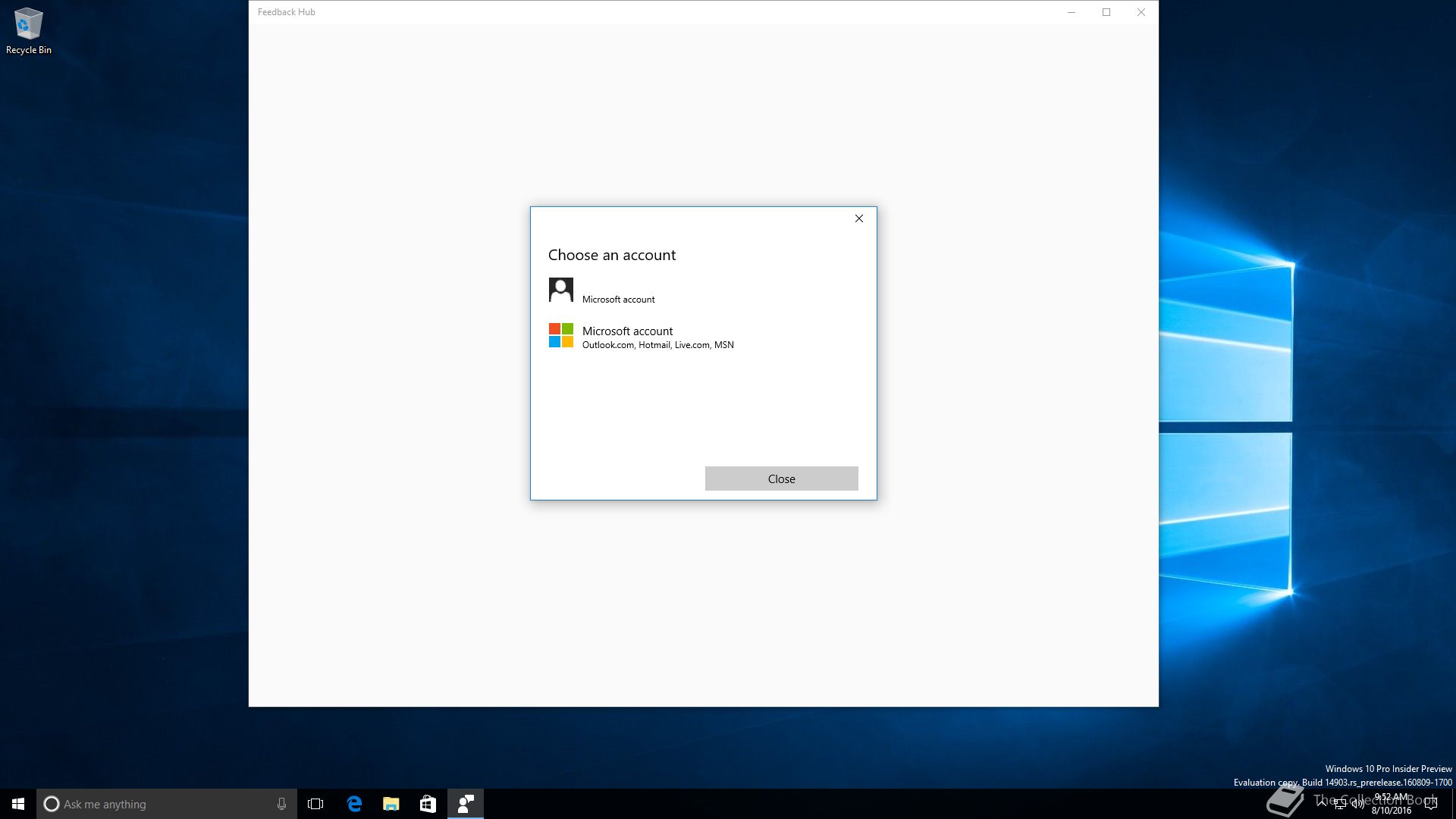Open the Windows Start menu
Image resolution: width=1456 pixels, height=819 pixels.
pyautogui.click(x=18, y=804)
